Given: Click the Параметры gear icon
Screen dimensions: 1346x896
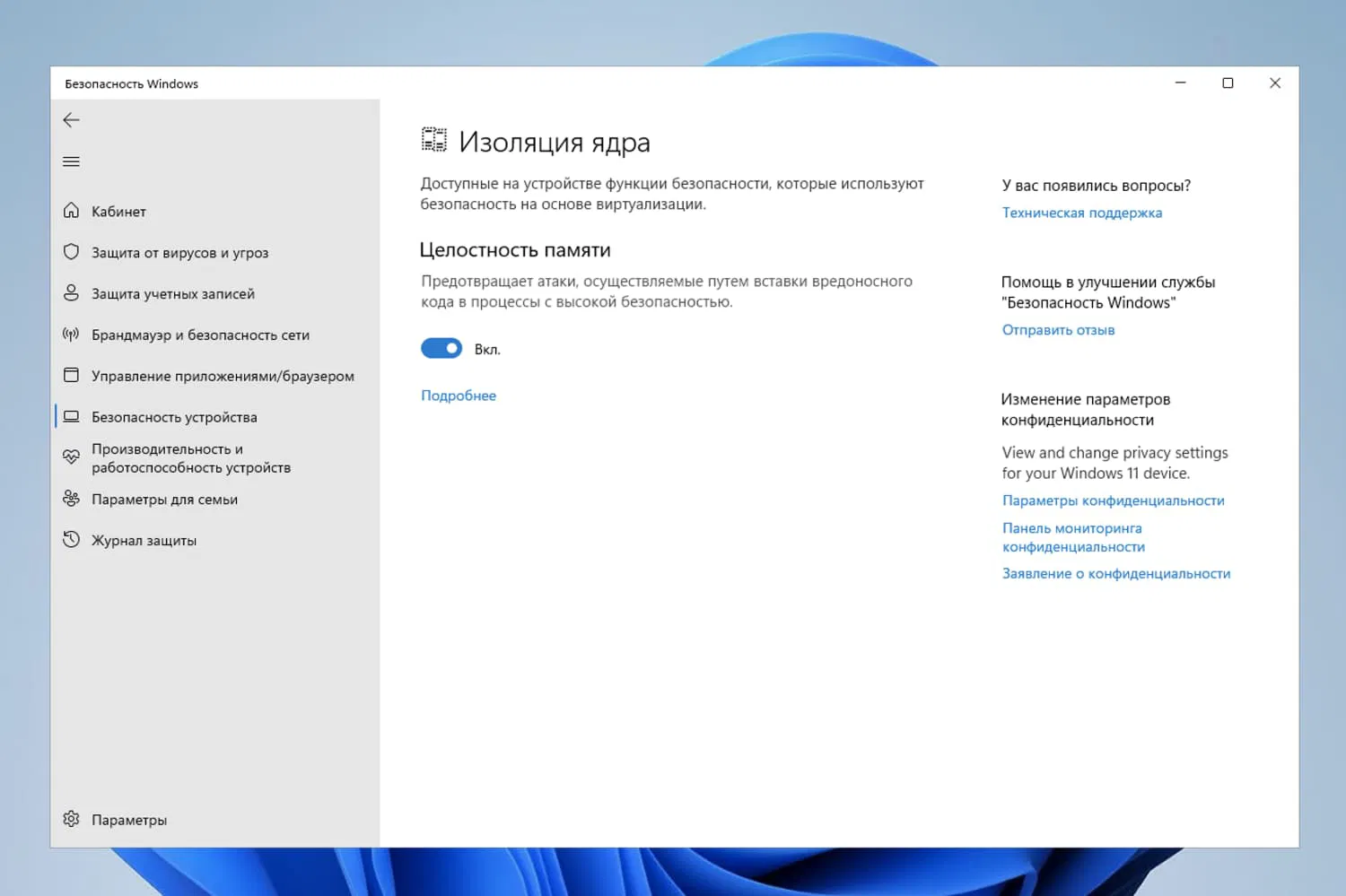Looking at the screenshot, I should click(72, 819).
